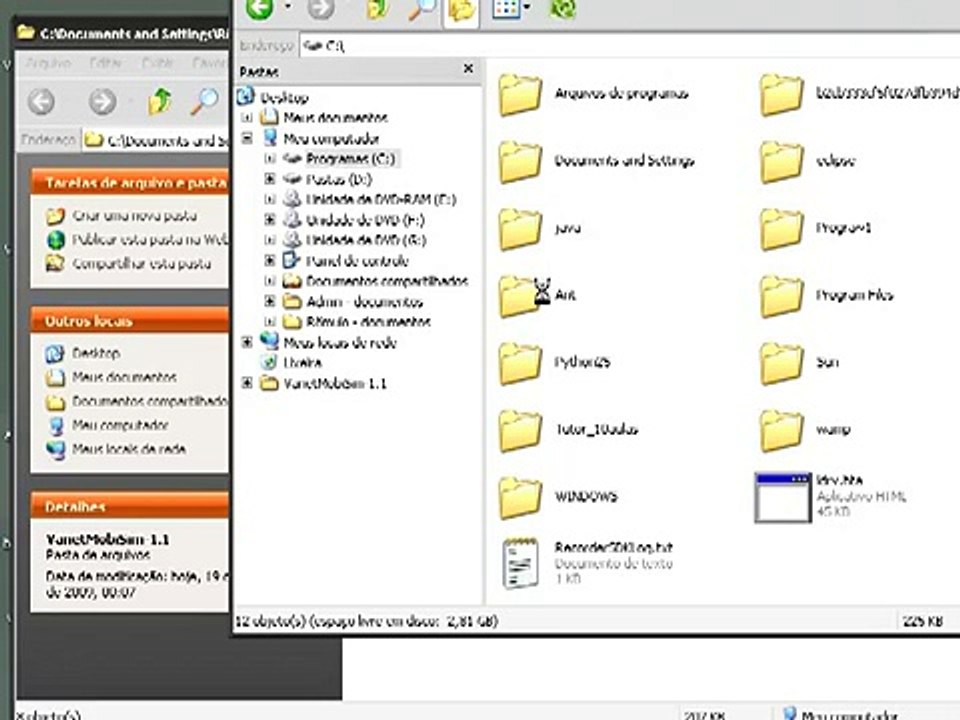
Task: Select VanetMobiSim 1.1 folder in the tree
Action: (335, 383)
